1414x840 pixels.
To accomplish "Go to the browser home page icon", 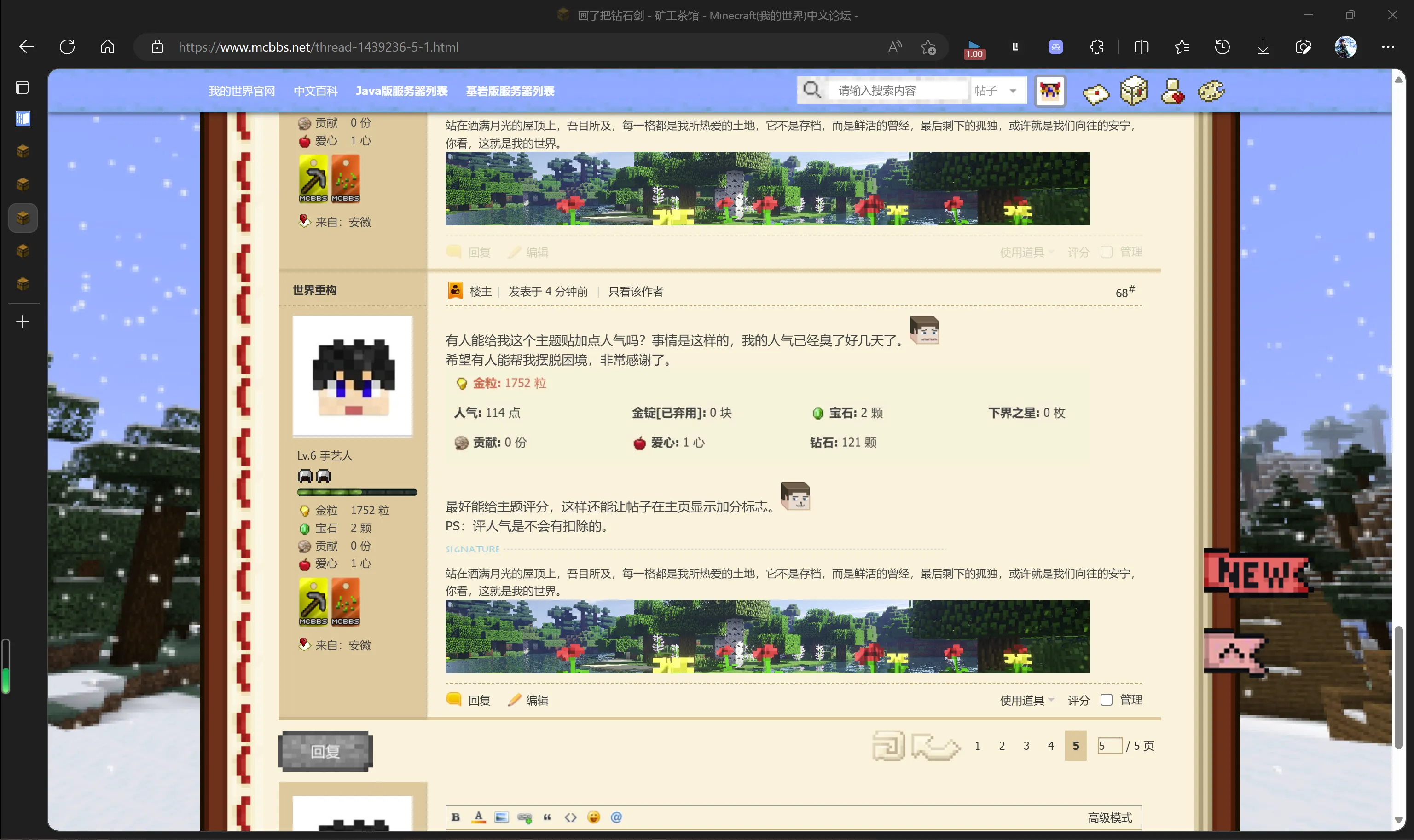I will click(108, 47).
